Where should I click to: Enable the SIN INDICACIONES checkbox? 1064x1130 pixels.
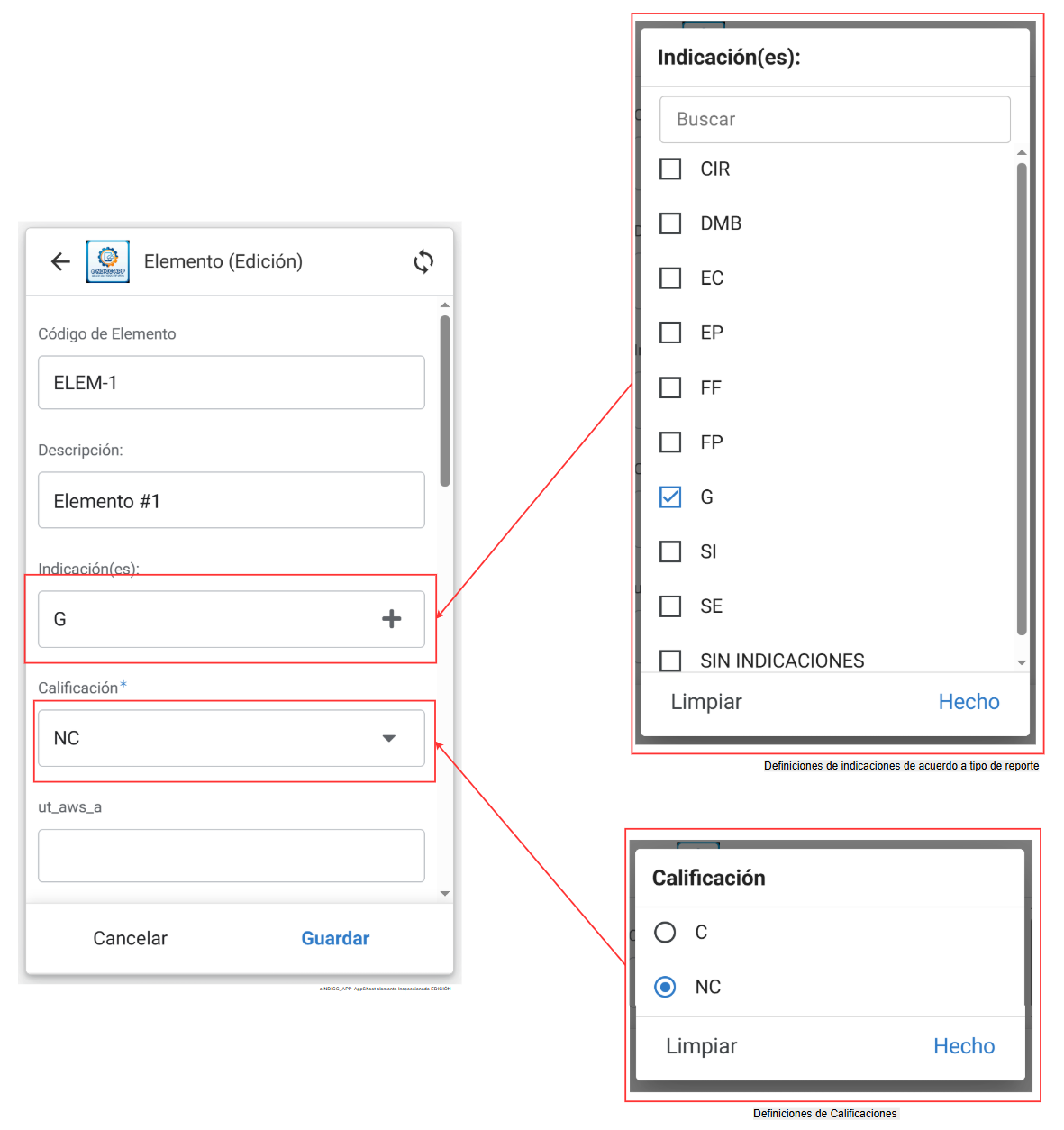(670, 661)
